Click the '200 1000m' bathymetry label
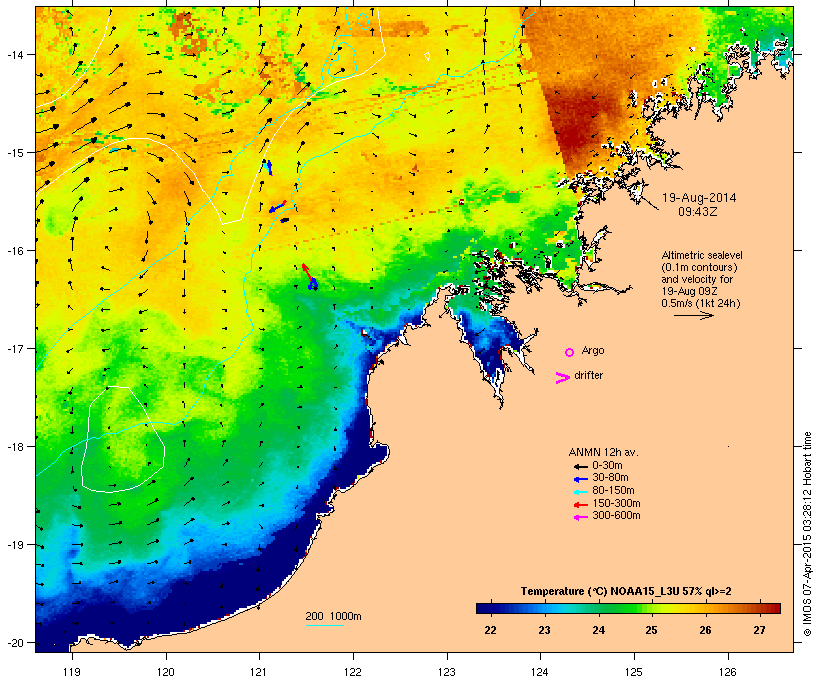This screenshot has height=680, width=820. pyautogui.click(x=333, y=616)
